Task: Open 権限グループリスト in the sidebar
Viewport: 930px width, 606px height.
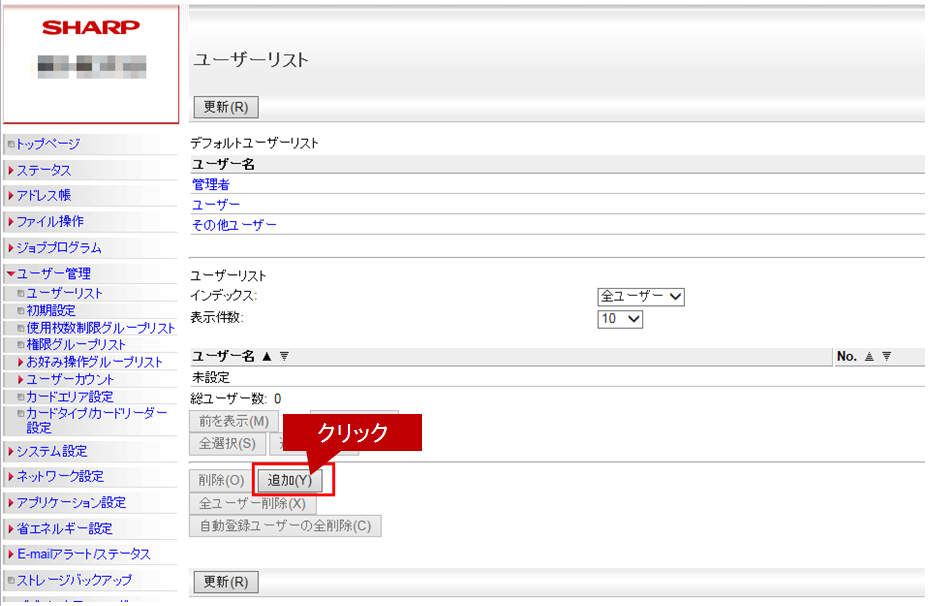Action: [x=76, y=345]
